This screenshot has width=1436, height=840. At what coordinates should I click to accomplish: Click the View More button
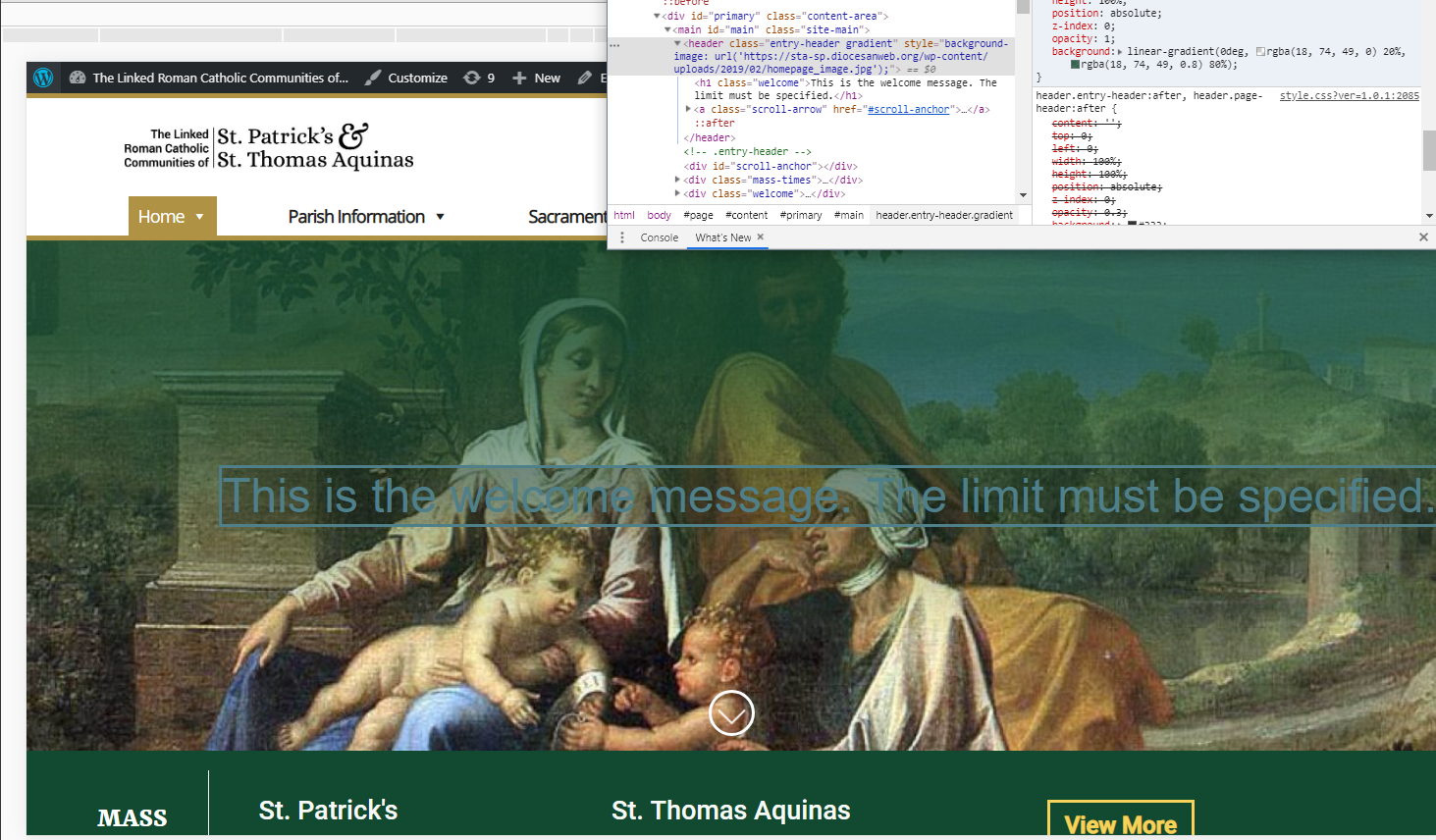click(1120, 822)
